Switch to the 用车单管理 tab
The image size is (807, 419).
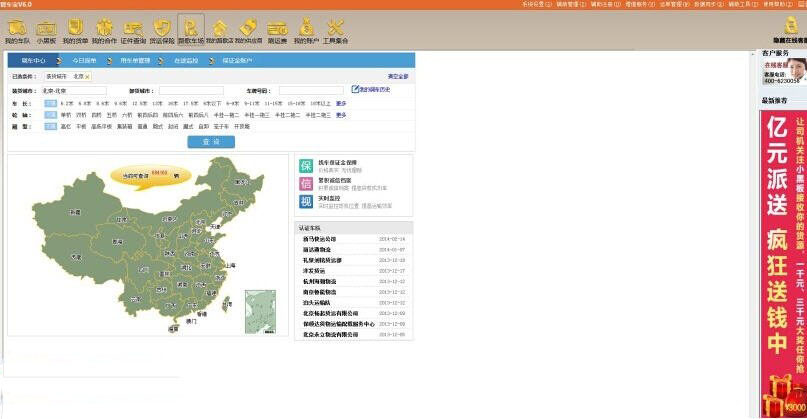click(135, 61)
